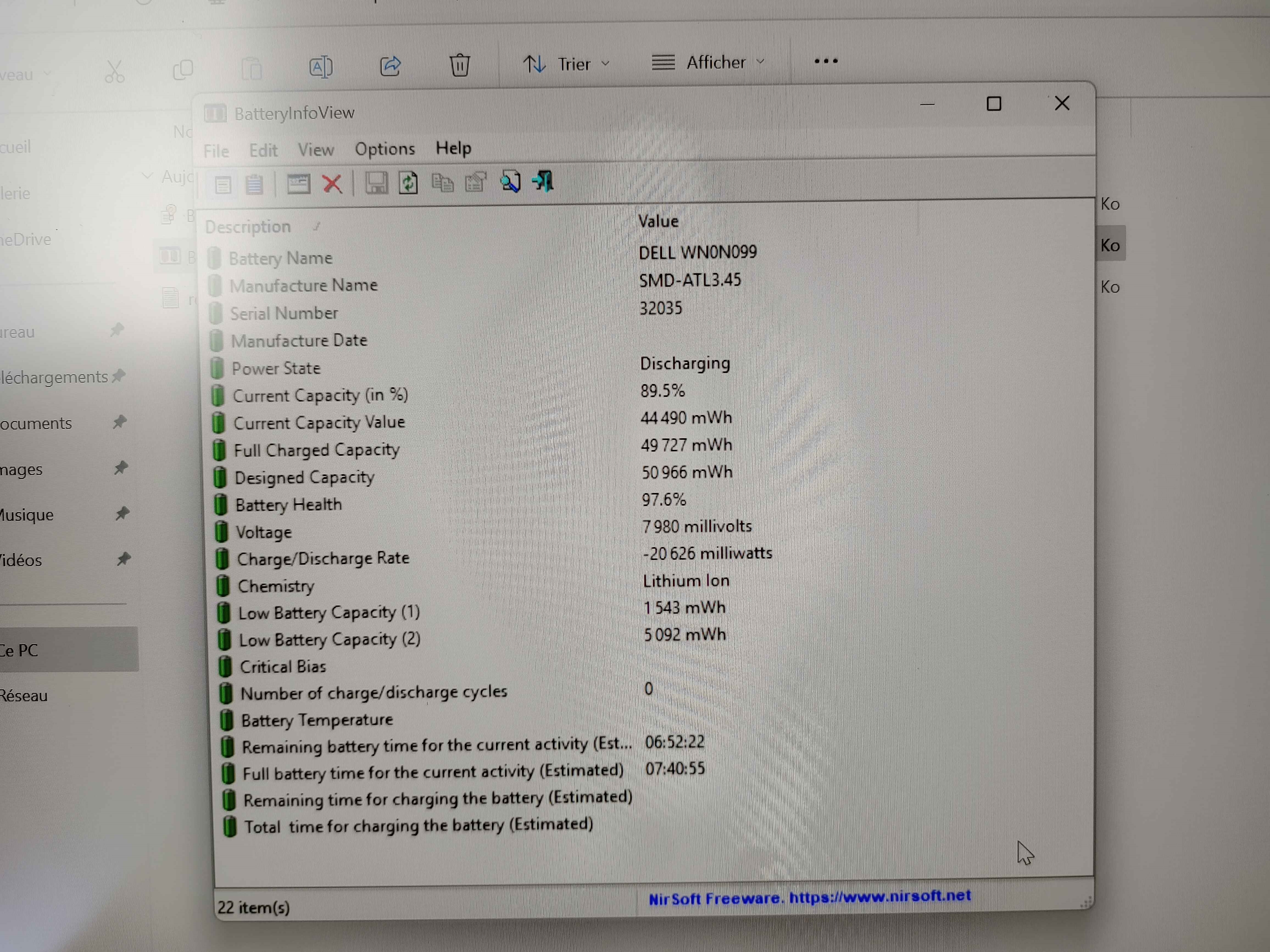This screenshot has height=952, width=1270.
Task: Open Documents folder in Explorer sidebar
Action: pos(36,424)
